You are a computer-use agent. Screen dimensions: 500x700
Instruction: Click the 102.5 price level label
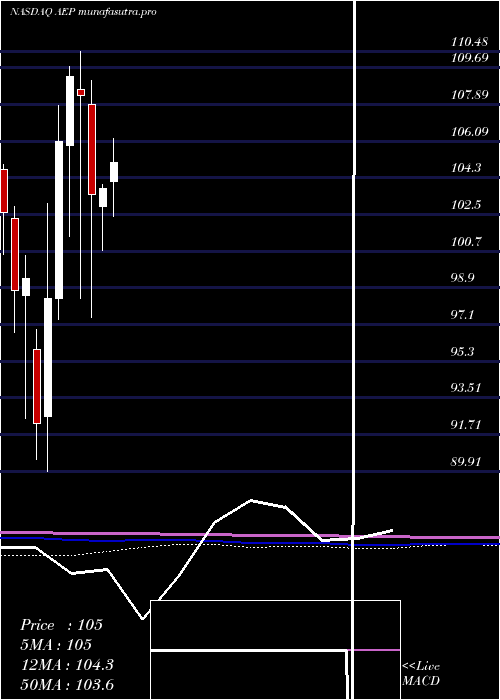(466, 205)
